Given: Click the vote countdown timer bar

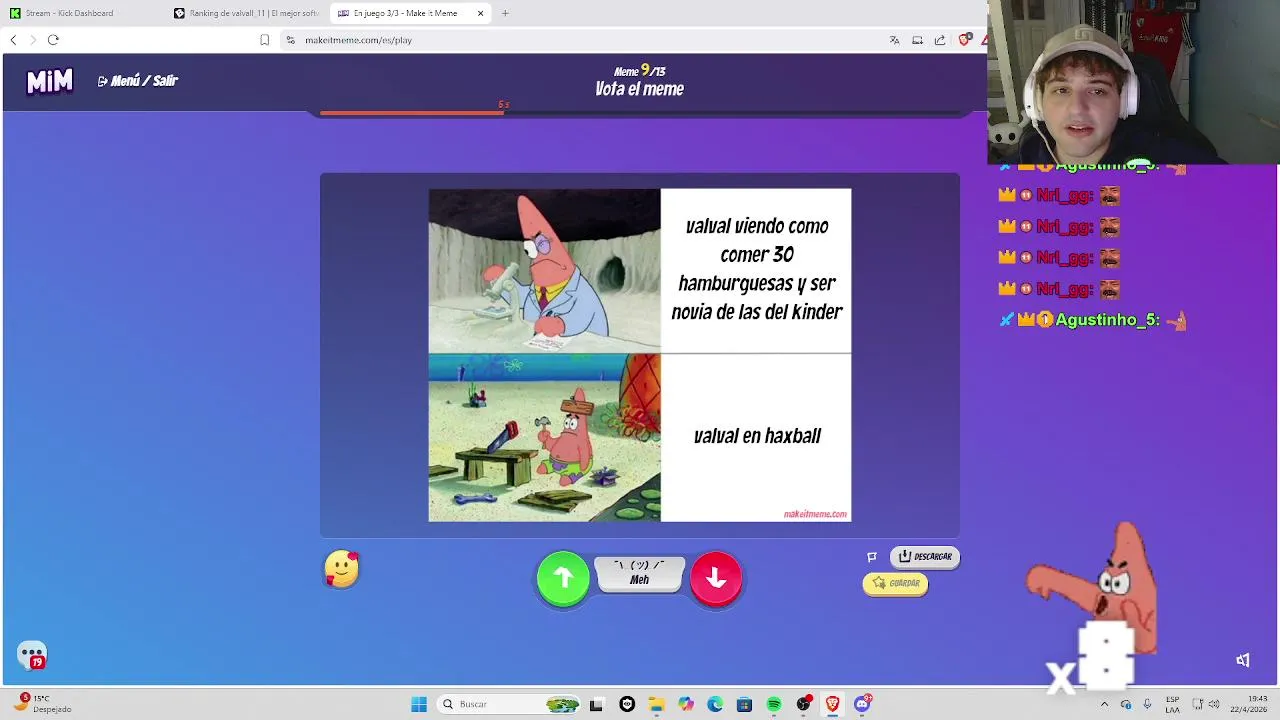Looking at the screenshot, I should 640,113.
